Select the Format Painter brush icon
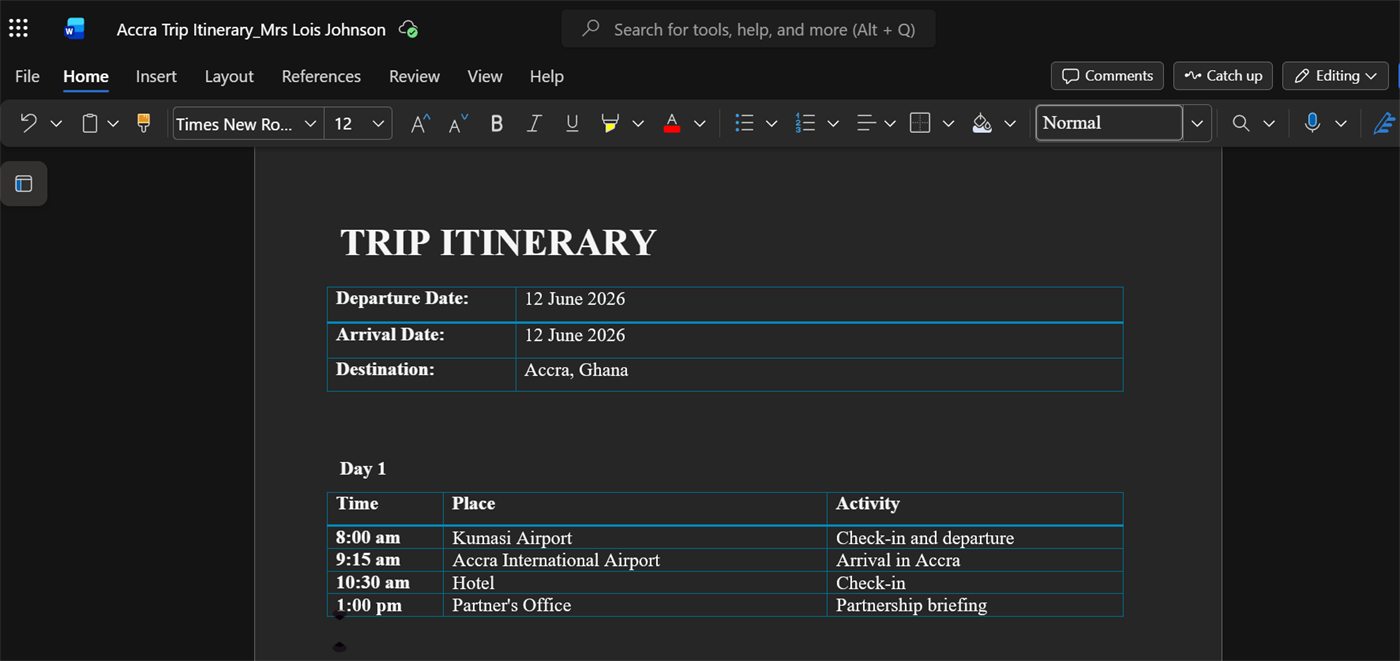 (143, 123)
